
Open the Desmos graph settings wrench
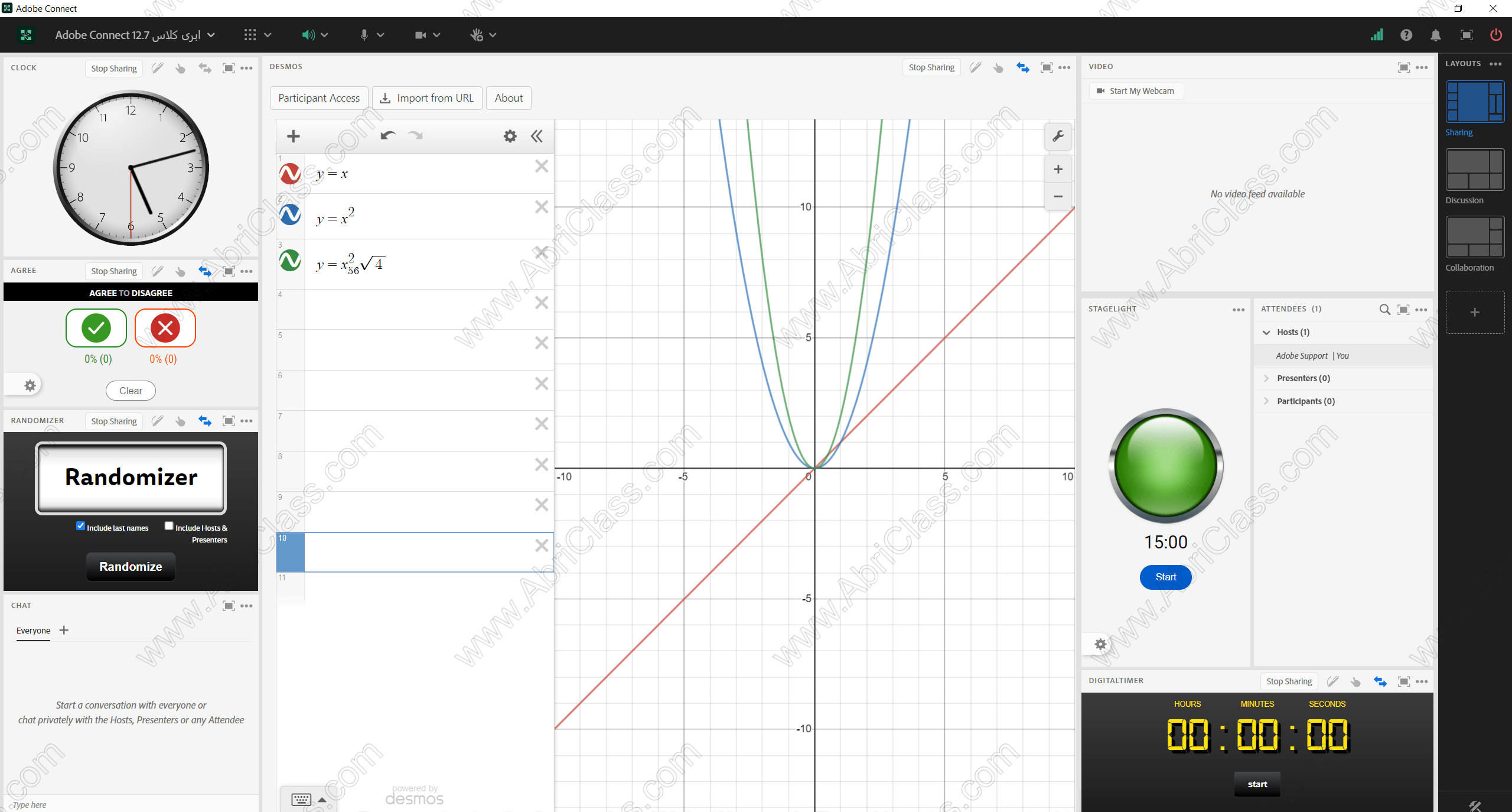(1058, 137)
